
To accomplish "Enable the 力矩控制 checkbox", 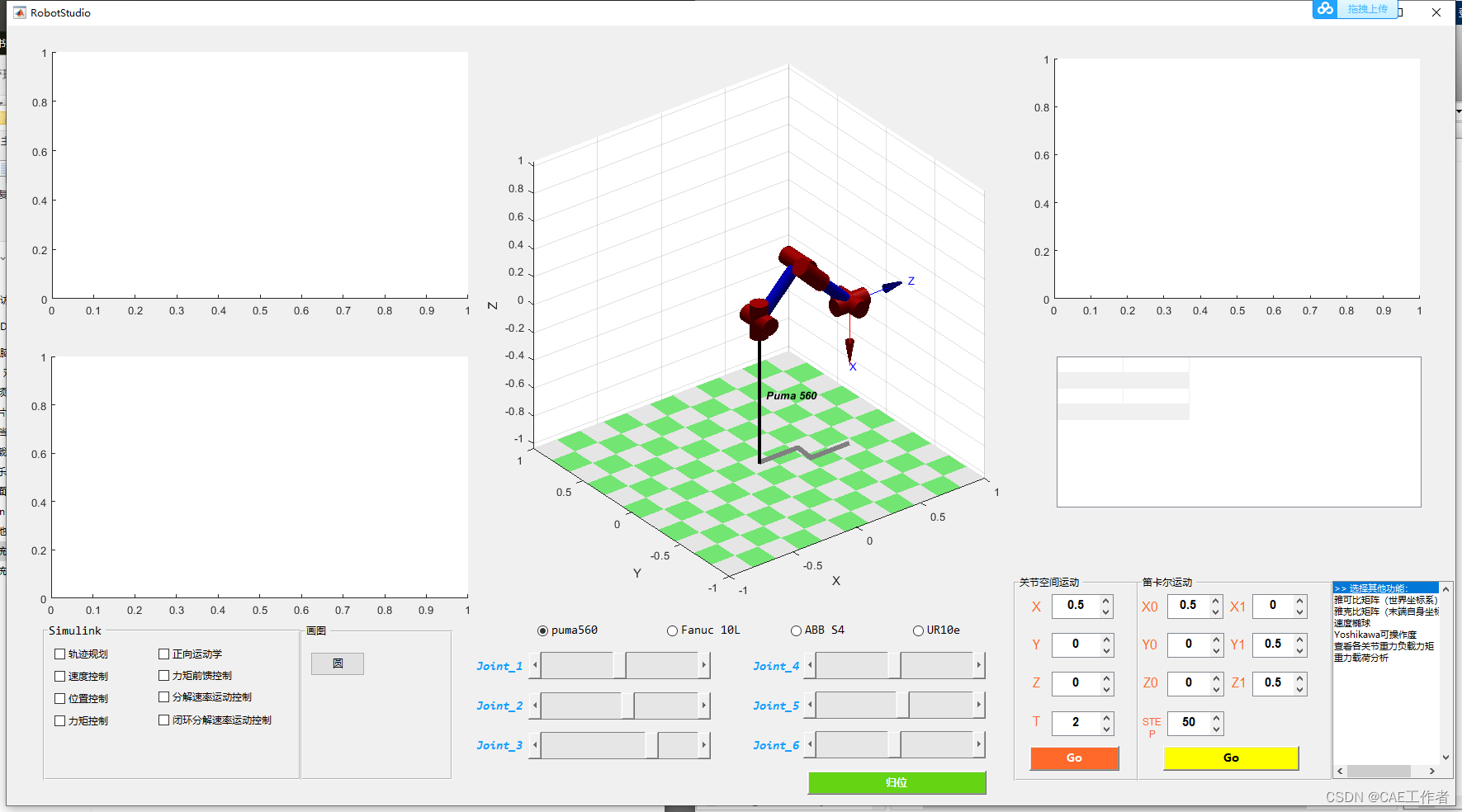I will pos(59,720).
